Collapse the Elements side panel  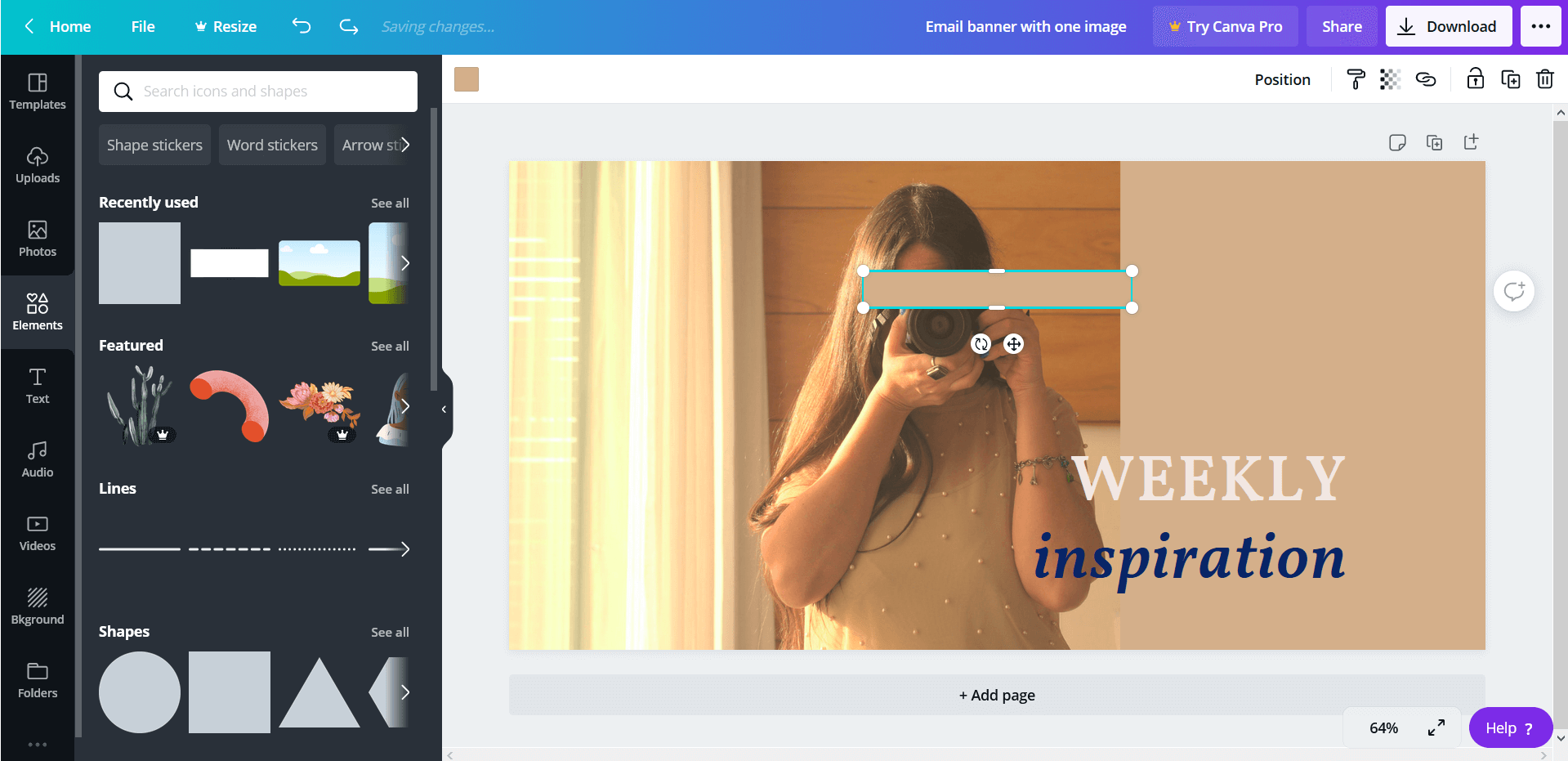click(x=444, y=409)
